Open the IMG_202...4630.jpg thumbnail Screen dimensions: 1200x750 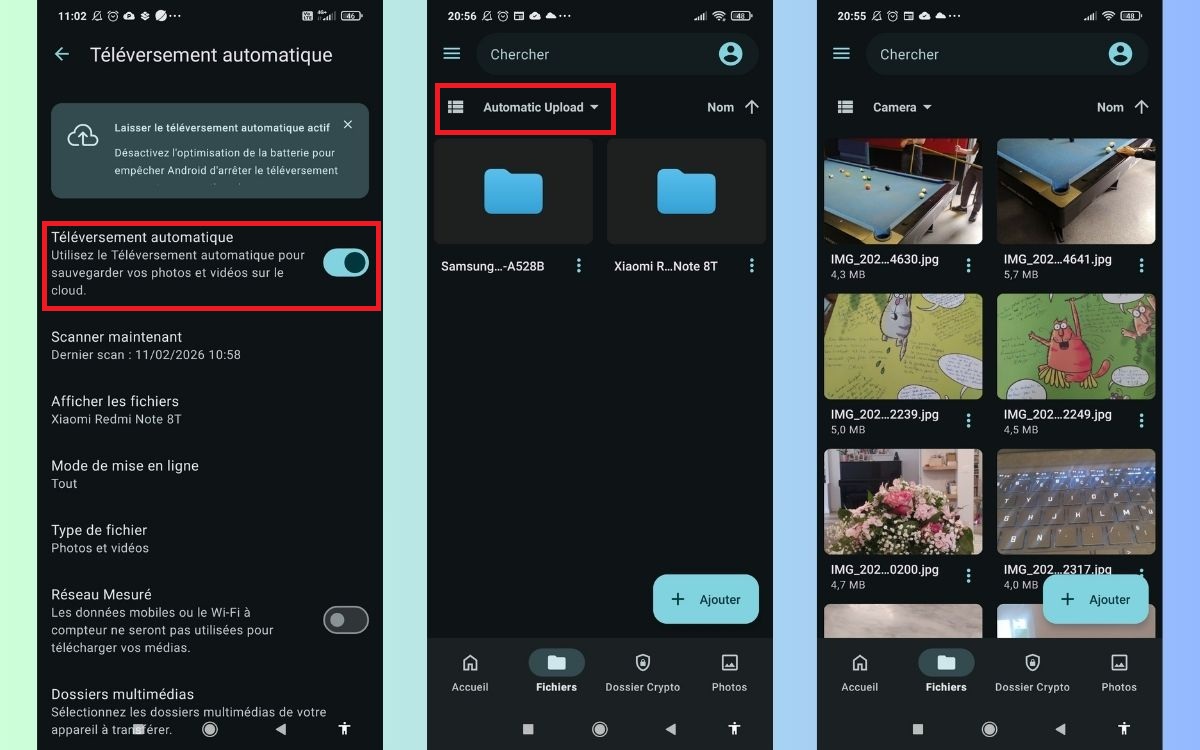902,191
